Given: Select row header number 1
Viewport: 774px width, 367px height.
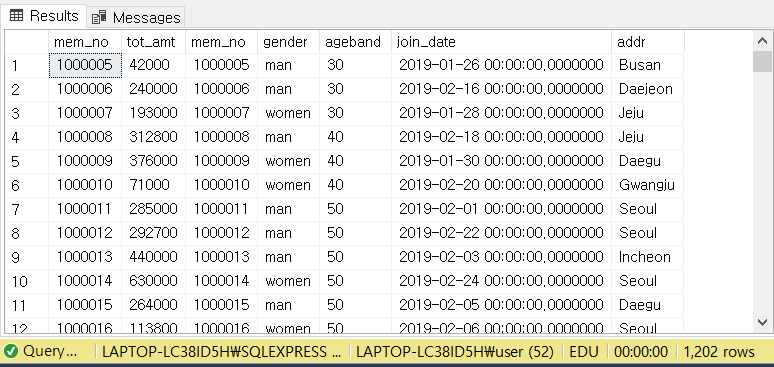Looking at the screenshot, I should (x=27, y=65).
